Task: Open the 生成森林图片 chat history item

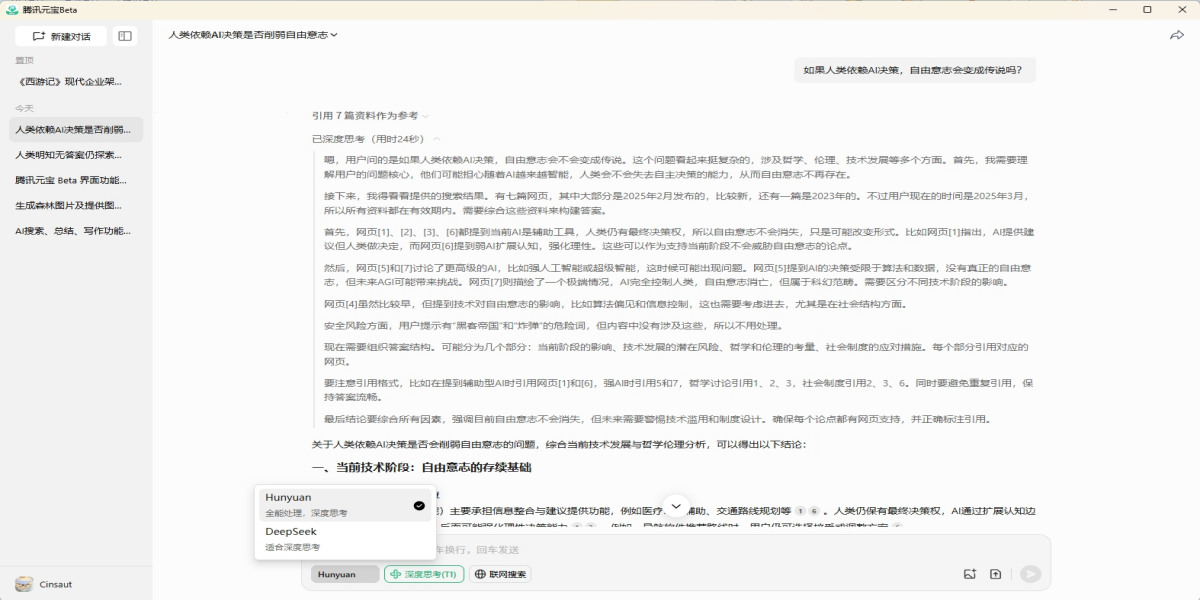Action: pyautogui.click(x=70, y=205)
